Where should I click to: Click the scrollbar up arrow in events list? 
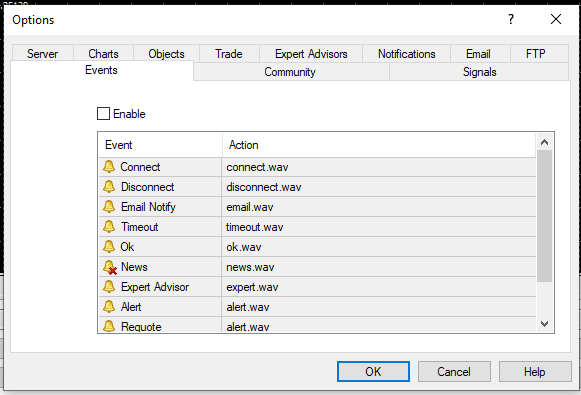[544, 142]
